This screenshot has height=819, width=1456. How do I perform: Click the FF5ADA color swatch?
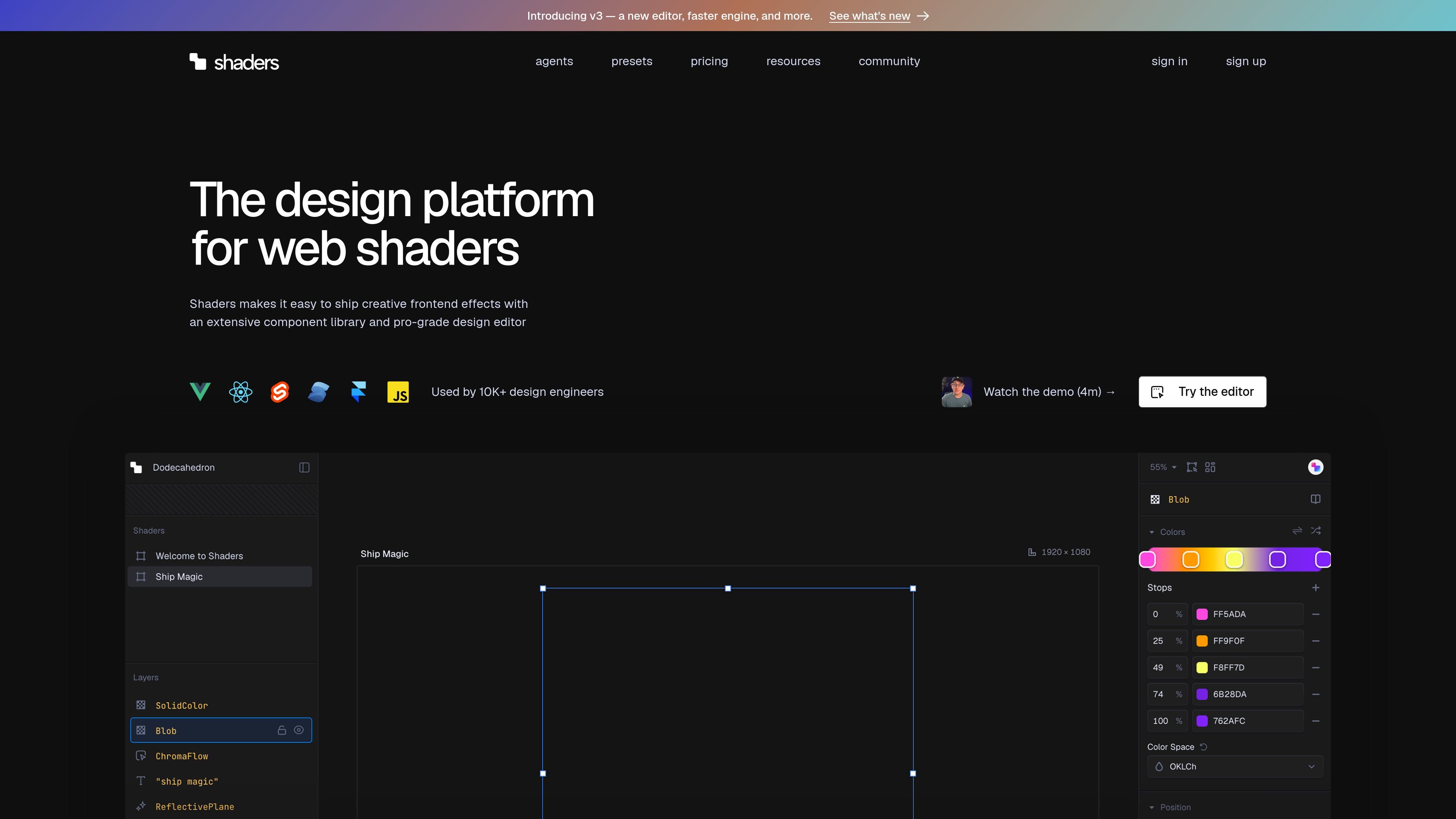[x=1202, y=614]
